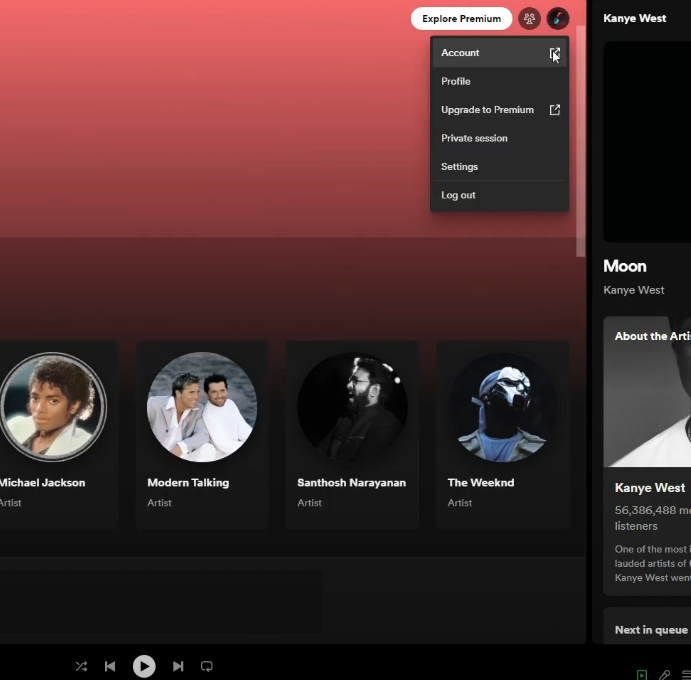Open Modern Talking artist image
The image size is (691, 680).
coord(202,407)
